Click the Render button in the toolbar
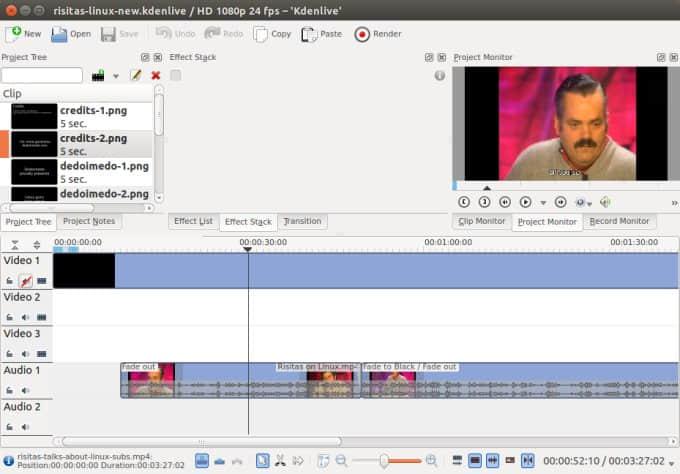 (x=377, y=34)
